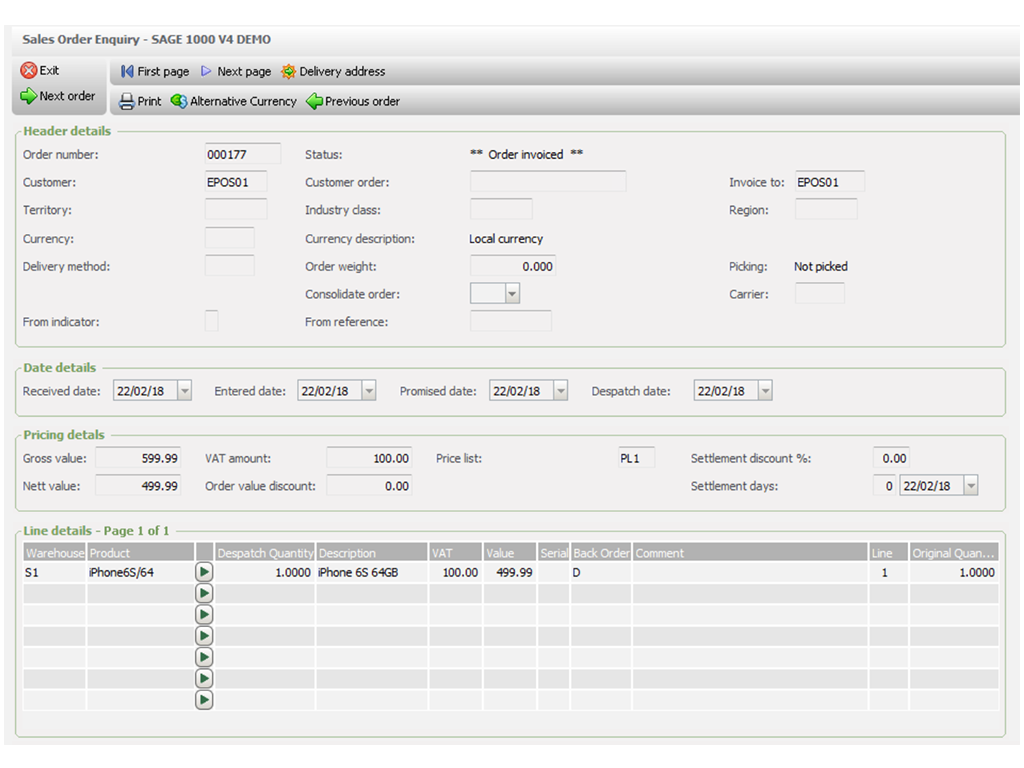
Task: Click the Industry class input field
Action: pos(501,209)
